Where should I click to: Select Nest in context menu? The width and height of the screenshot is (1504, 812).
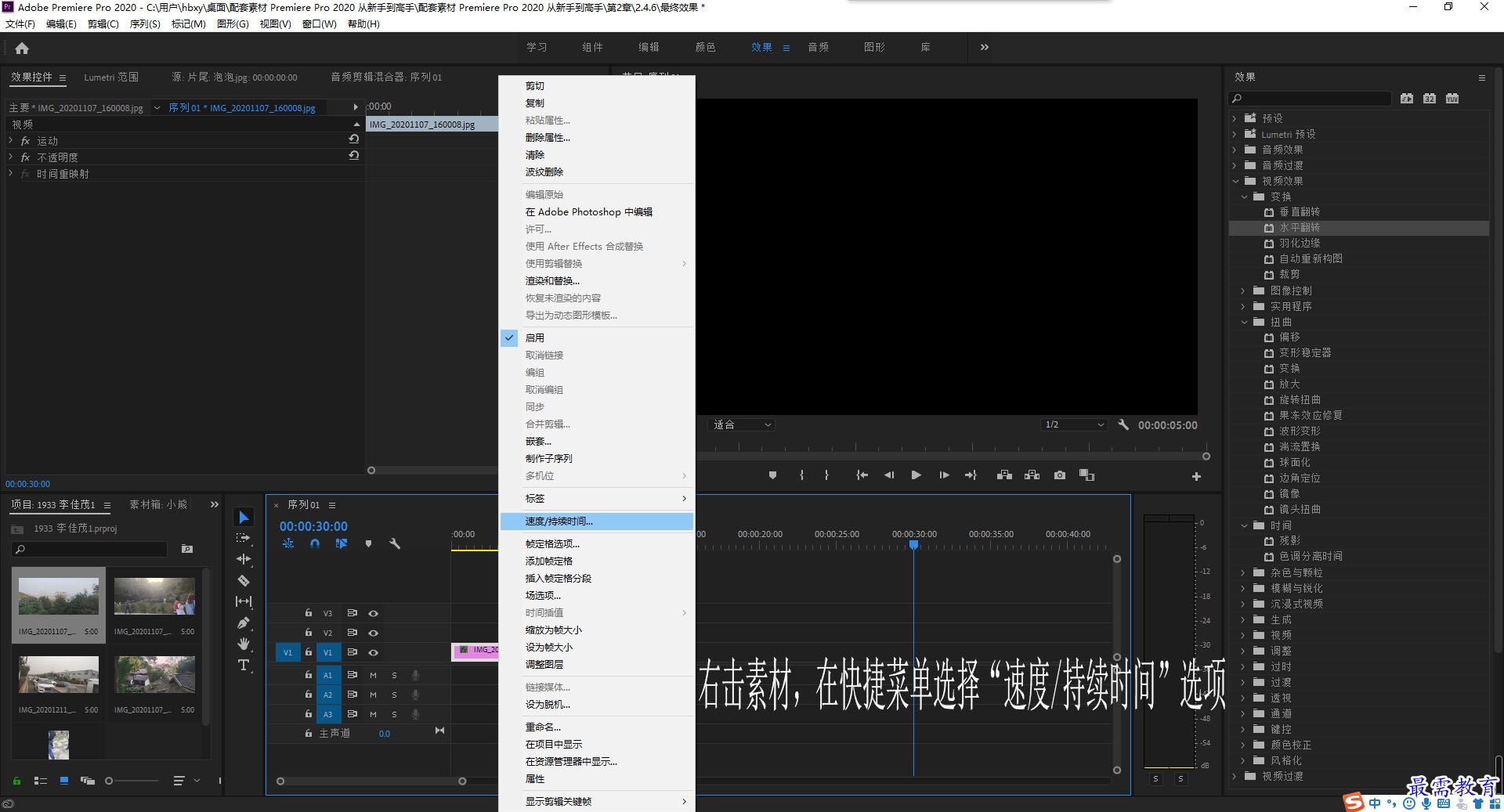point(596,442)
